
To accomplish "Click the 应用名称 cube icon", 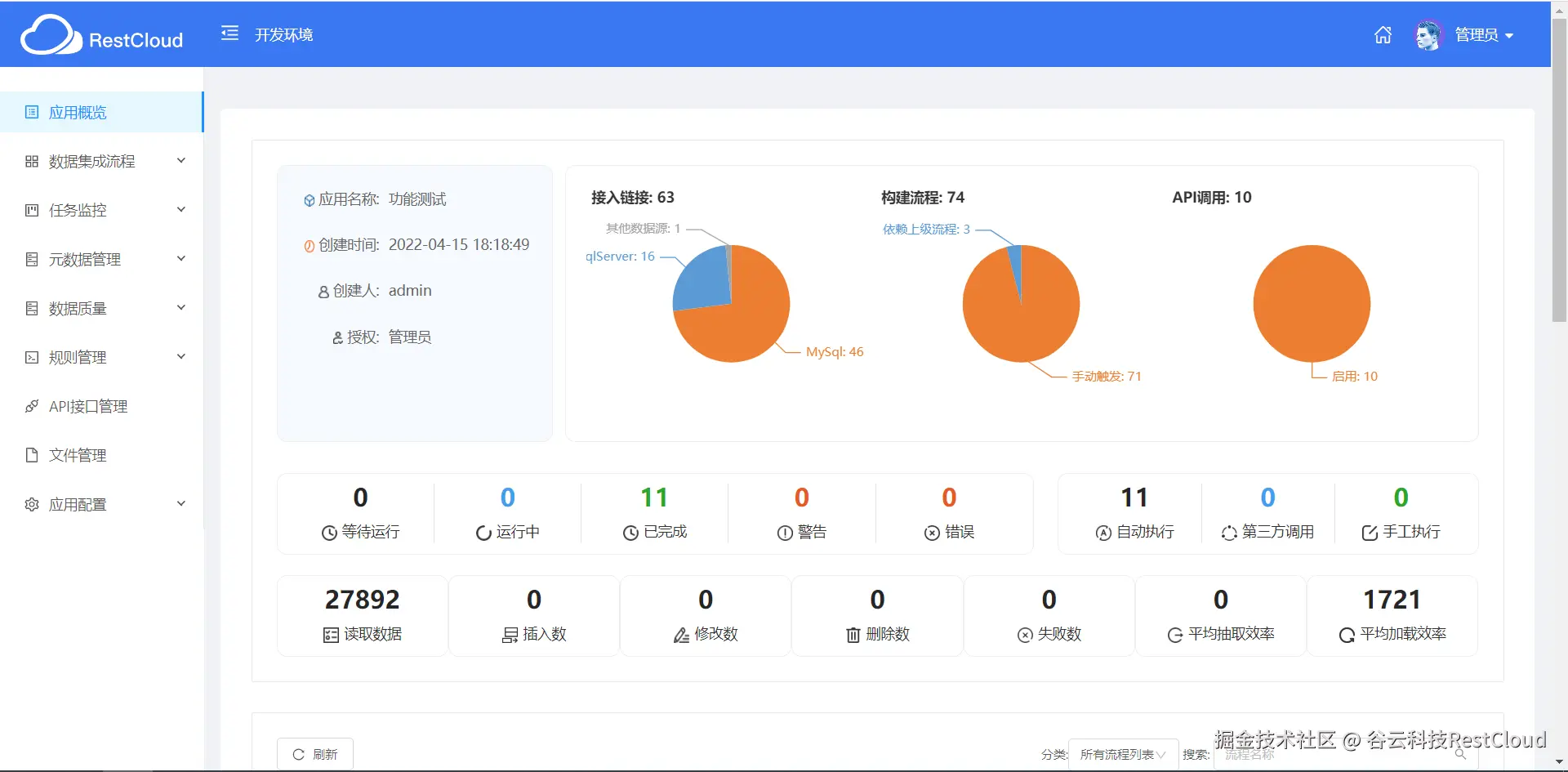I will click(x=310, y=200).
